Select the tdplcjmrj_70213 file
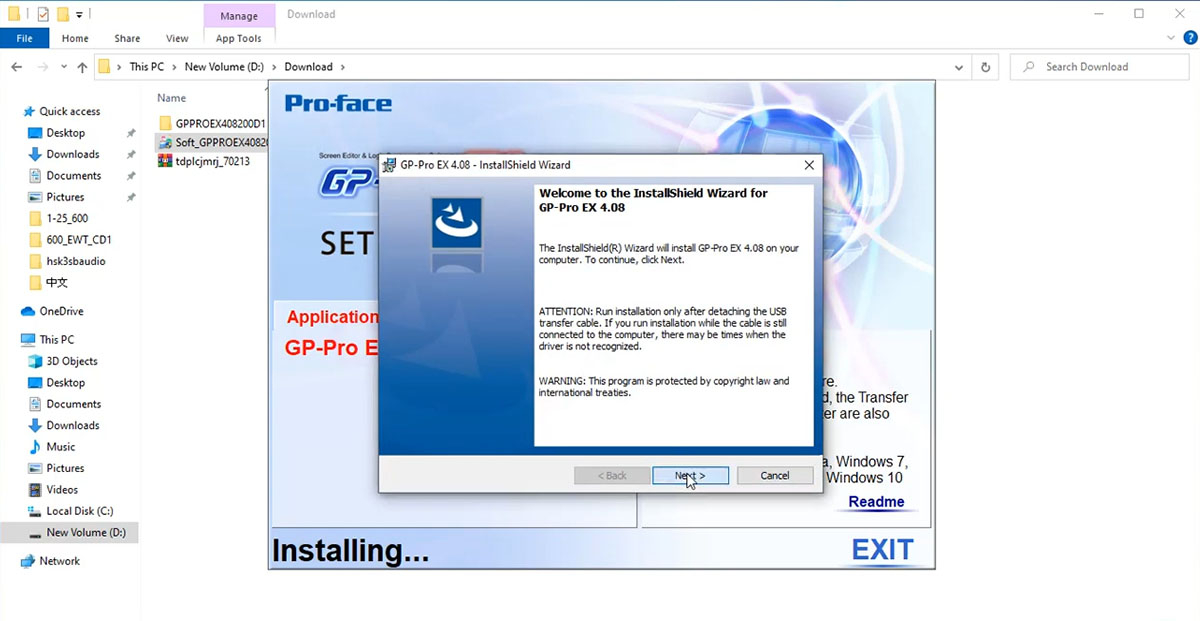This screenshot has width=1200, height=621. tap(212, 161)
